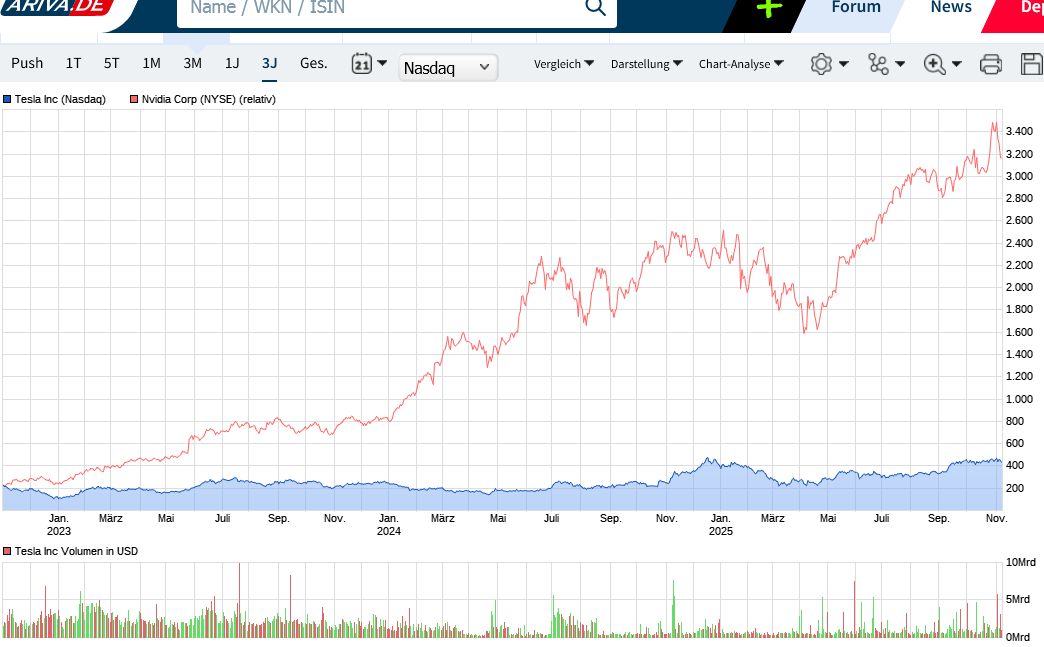Expand the Chart-Analyse dropdown menu
This screenshot has height=647, width=1044.
[x=741, y=64]
